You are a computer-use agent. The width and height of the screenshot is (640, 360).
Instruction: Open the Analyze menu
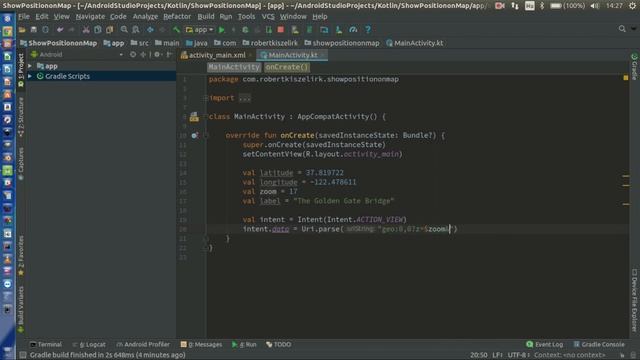click(x=145, y=17)
